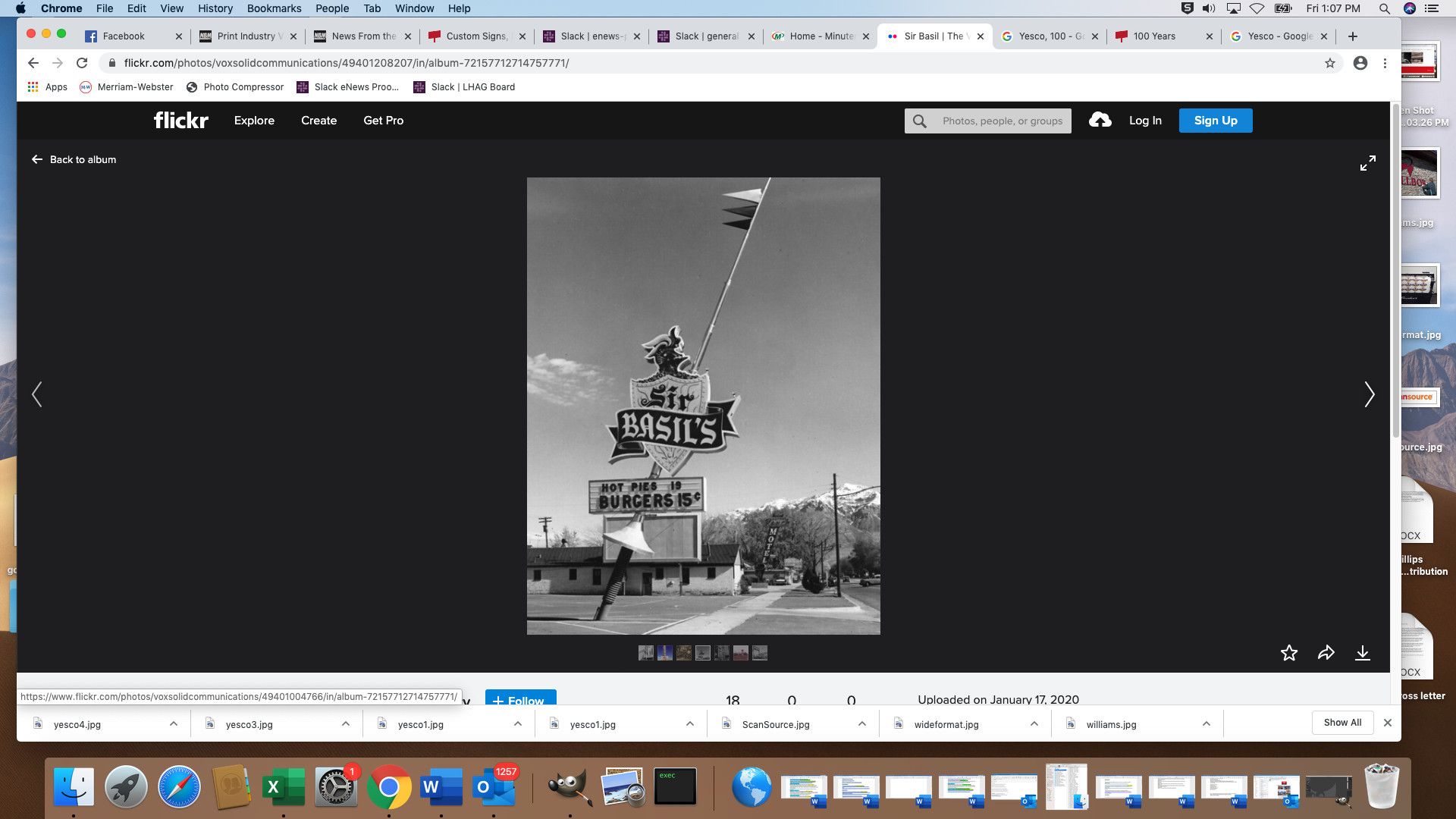Click the search magnifier in the Flickr search bar

(x=919, y=121)
